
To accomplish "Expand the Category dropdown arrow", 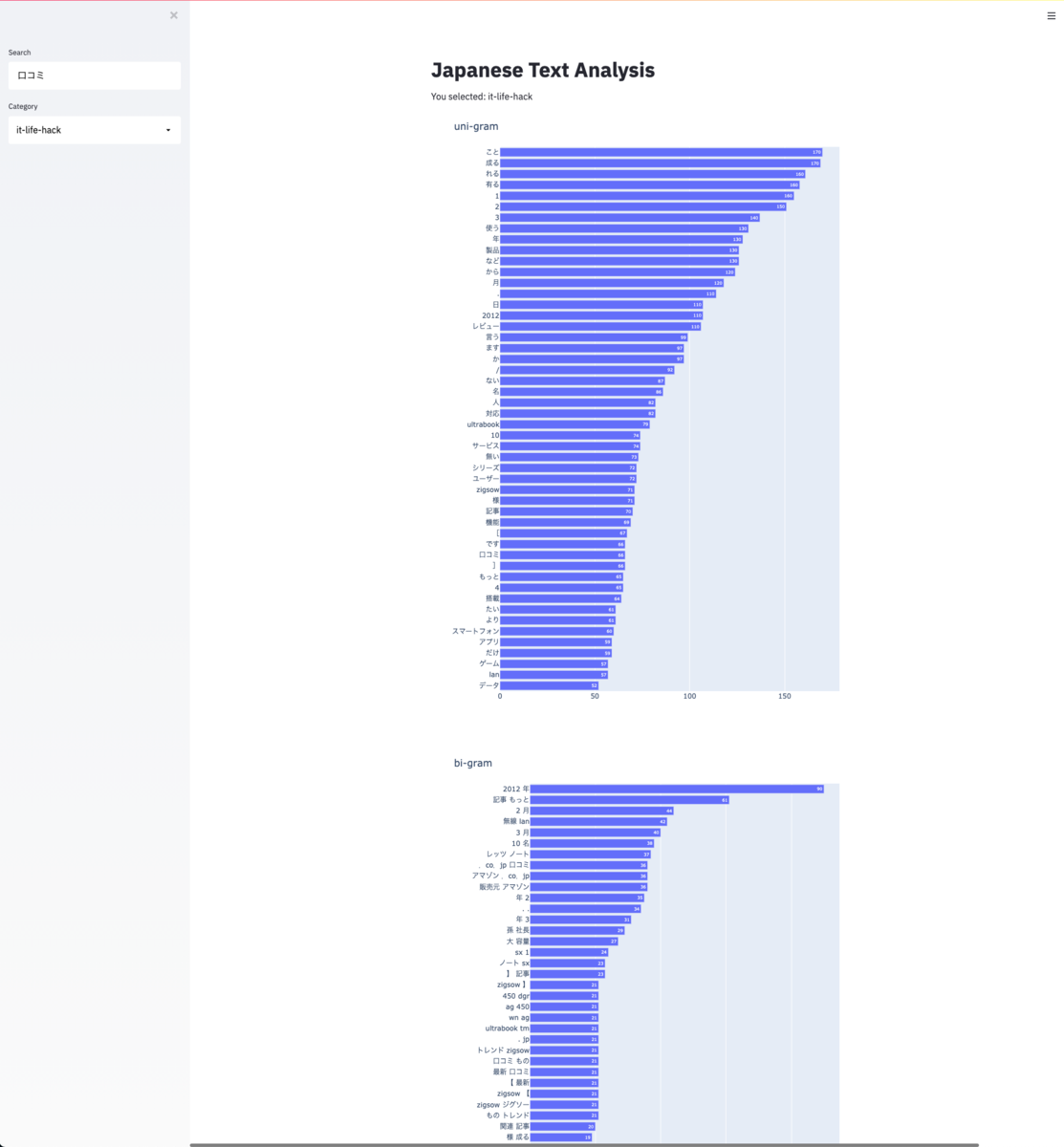I will point(168,130).
